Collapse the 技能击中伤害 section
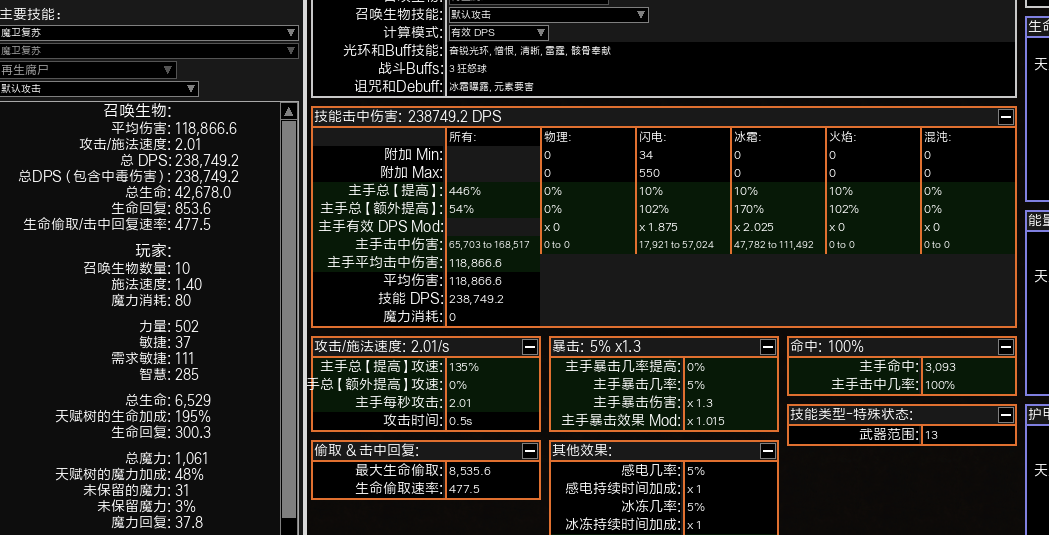This screenshot has height=535, width=1049. 1006,117
